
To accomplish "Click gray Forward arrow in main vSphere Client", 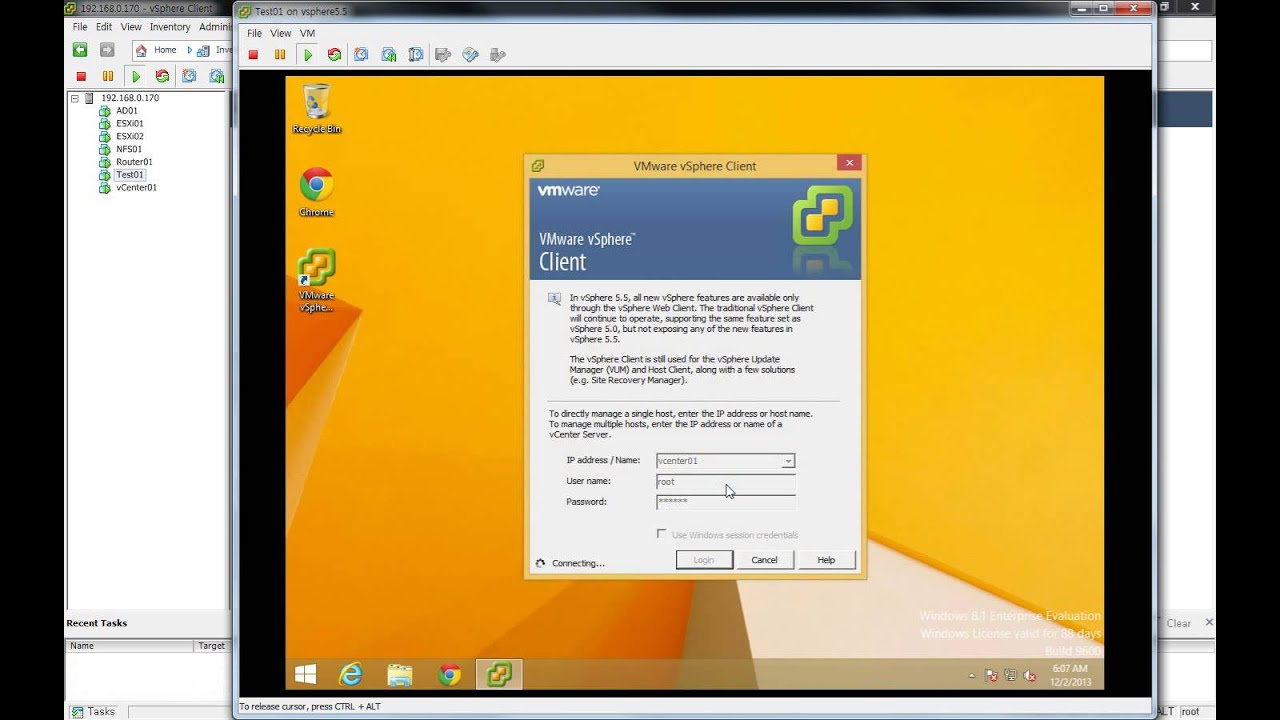I will pos(107,50).
